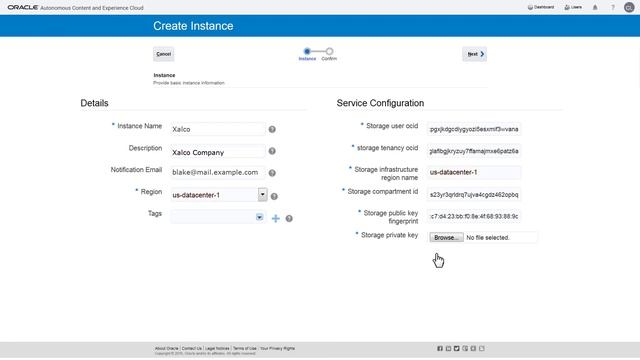Open help icon beside Region dropdown
The image size is (640, 360).
click(x=274, y=196)
